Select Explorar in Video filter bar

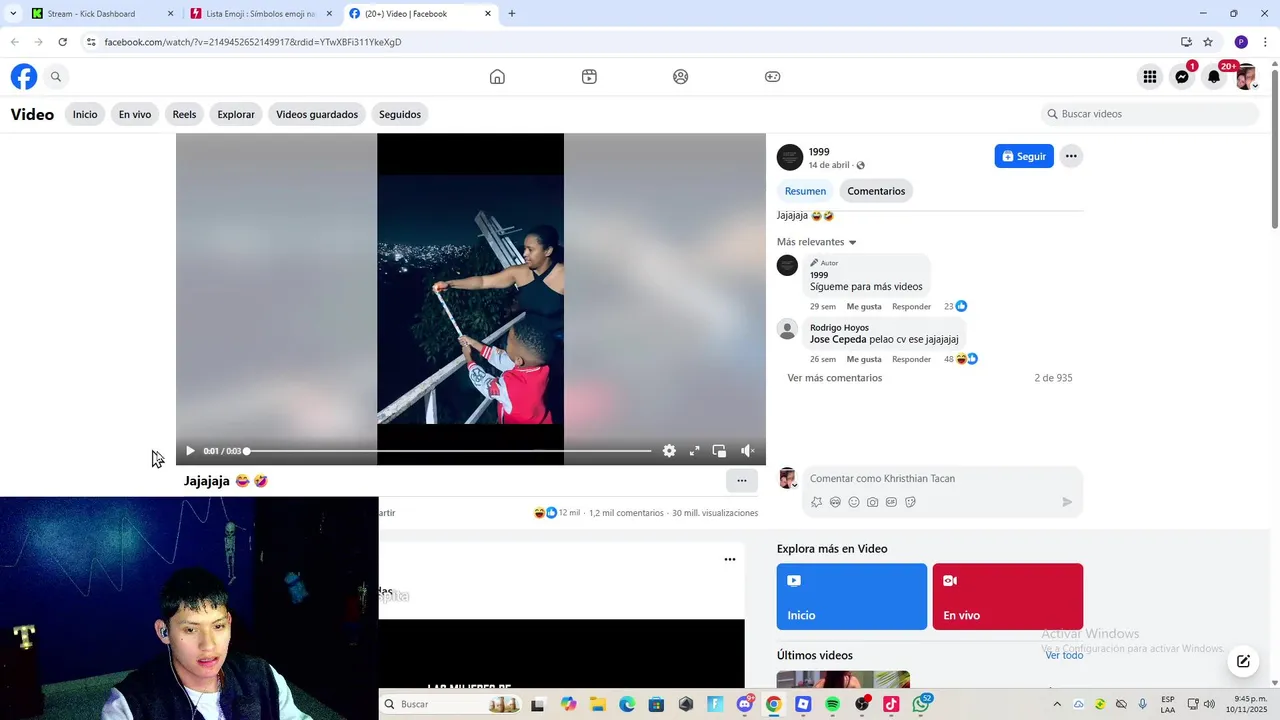point(236,114)
